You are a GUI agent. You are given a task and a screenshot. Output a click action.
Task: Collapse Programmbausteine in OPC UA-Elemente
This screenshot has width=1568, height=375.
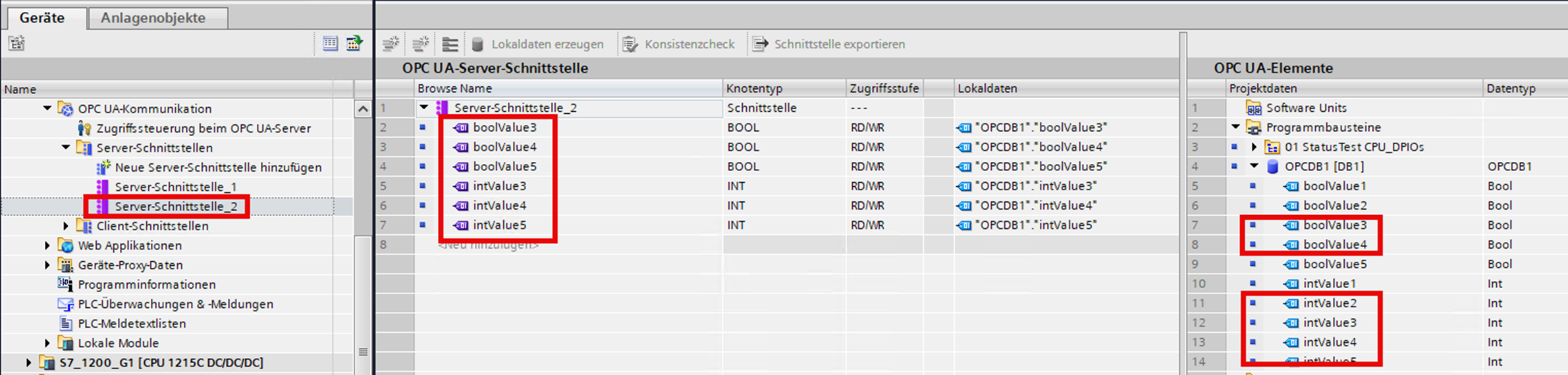coord(1235,127)
